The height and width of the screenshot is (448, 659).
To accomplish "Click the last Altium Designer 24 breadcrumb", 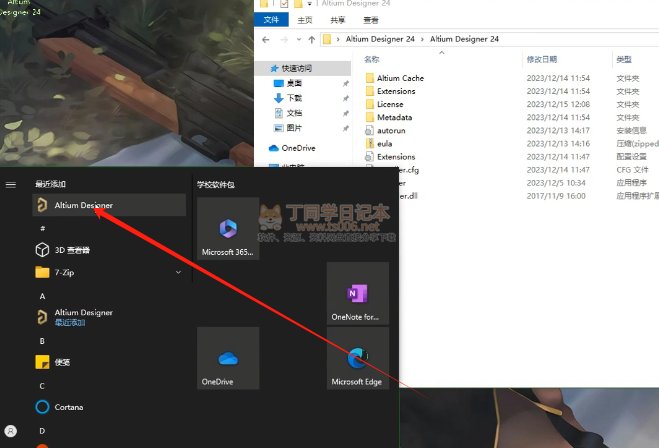I will [464, 39].
